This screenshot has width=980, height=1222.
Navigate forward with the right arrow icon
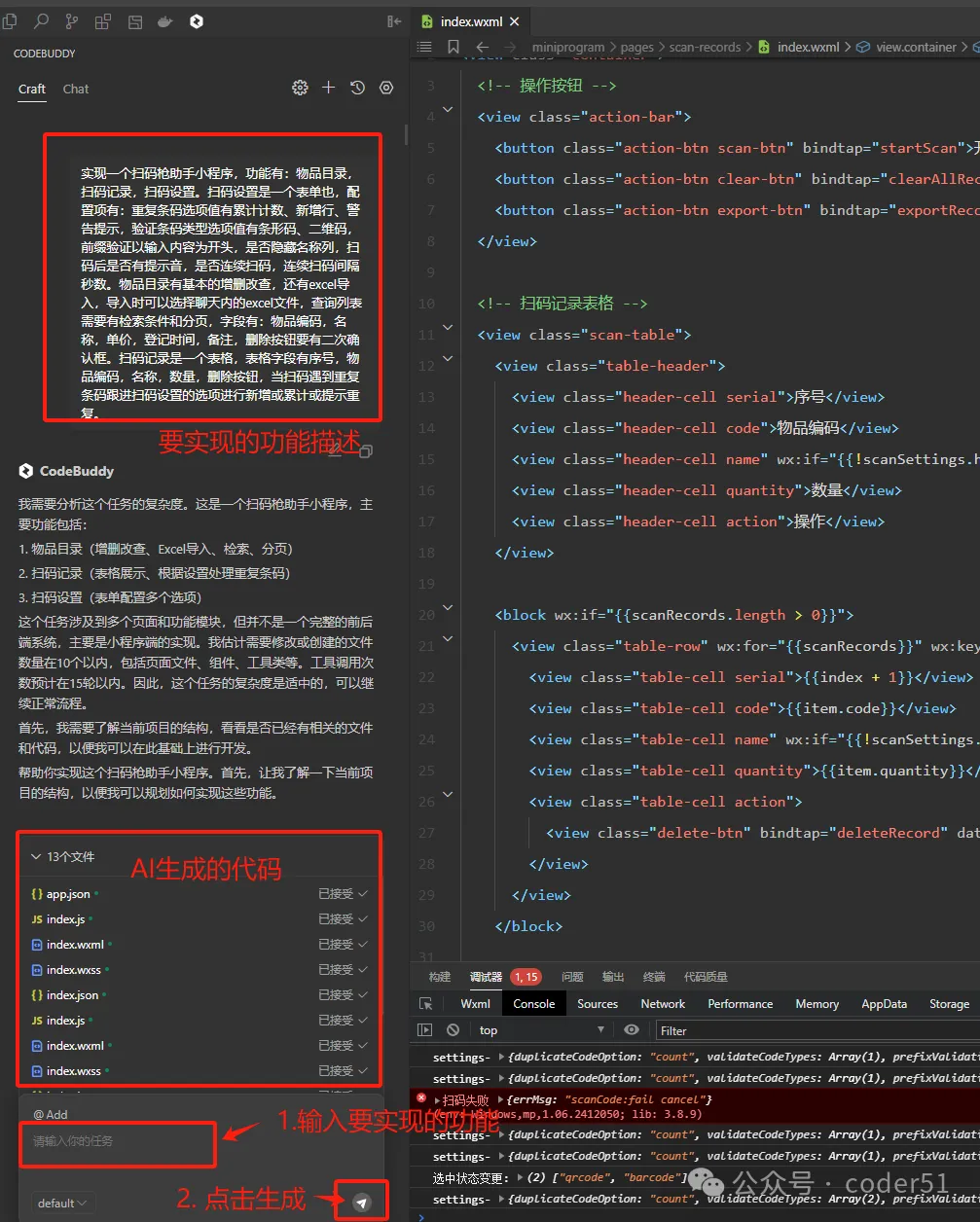coord(511,47)
